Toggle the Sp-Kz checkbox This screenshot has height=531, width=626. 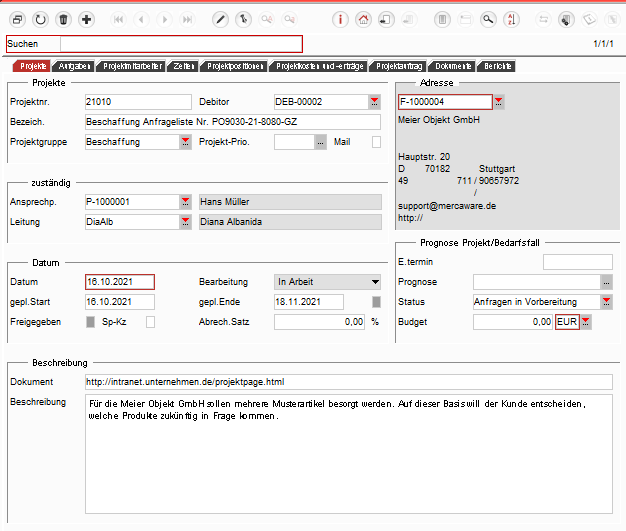[x=151, y=322]
